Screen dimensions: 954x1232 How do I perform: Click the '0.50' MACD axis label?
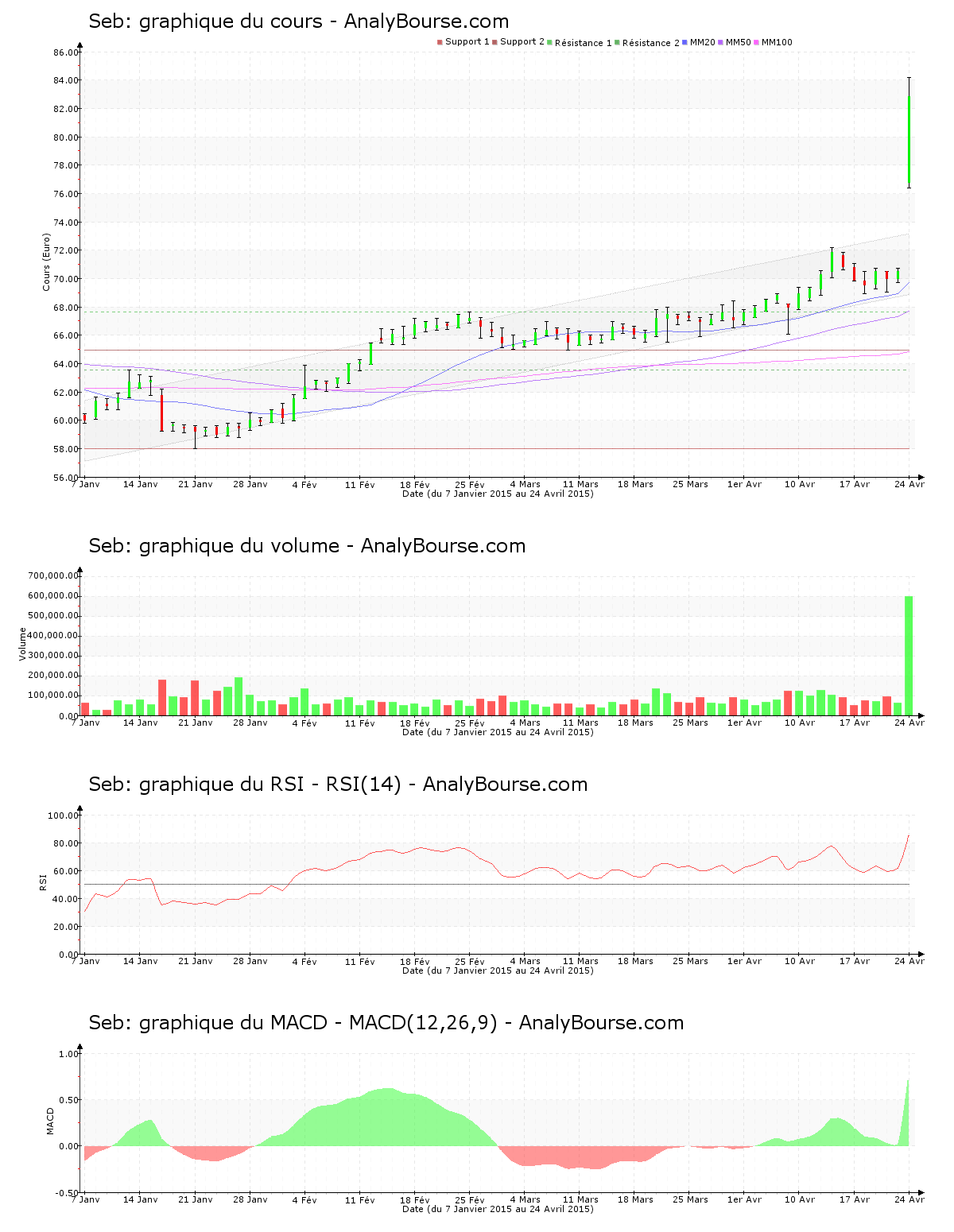click(69, 1100)
